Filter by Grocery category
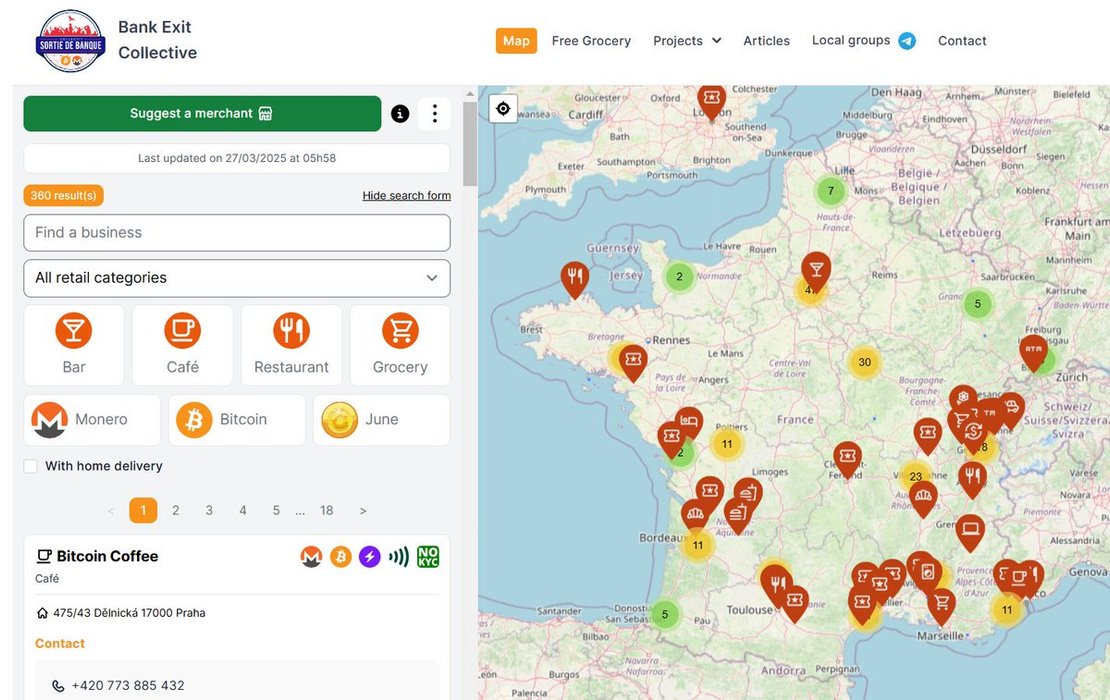Image resolution: width=1110 pixels, height=700 pixels. click(x=400, y=345)
